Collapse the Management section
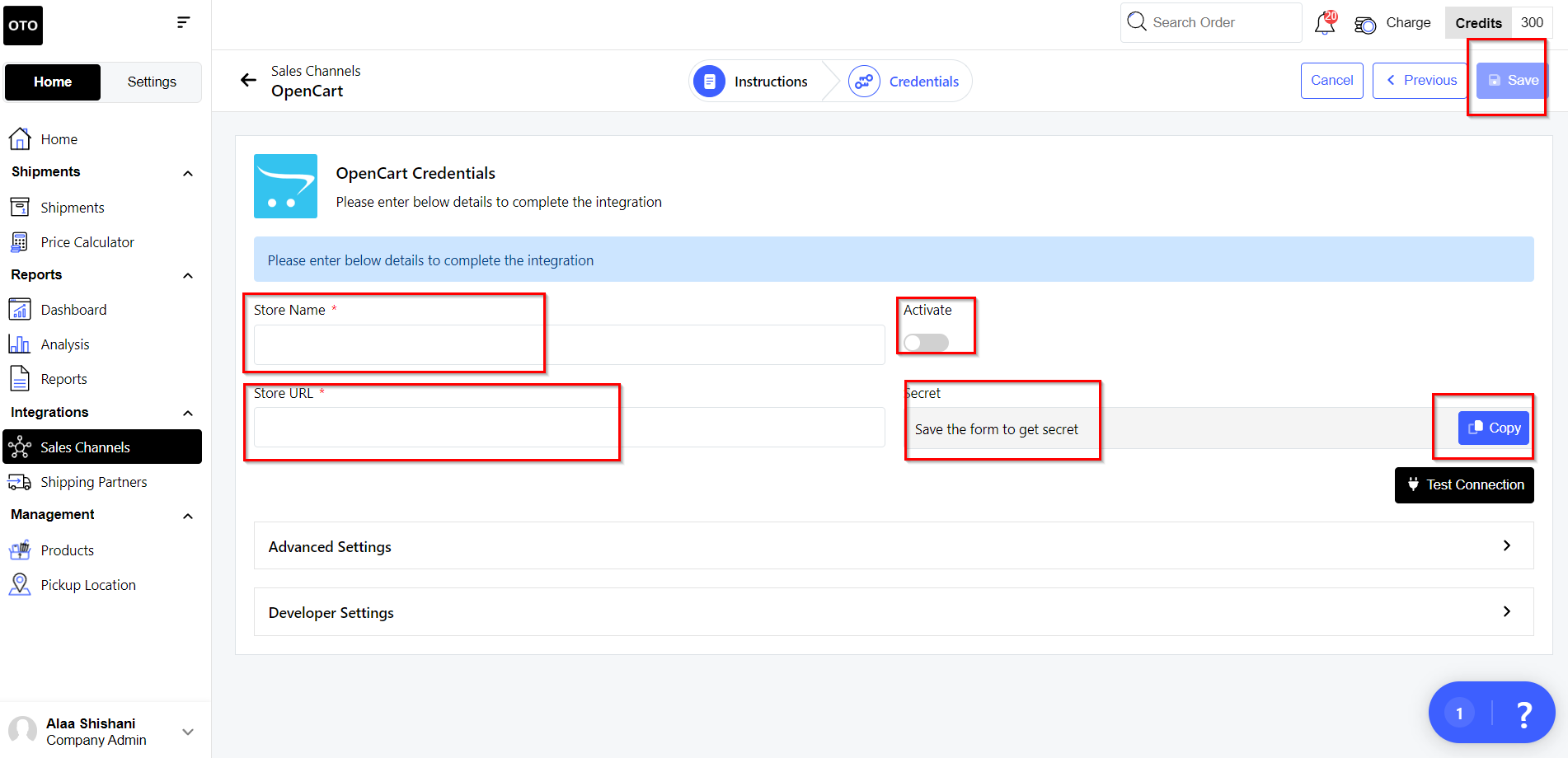1568x758 pixels. pyautogui.click(x=188, y=516)
